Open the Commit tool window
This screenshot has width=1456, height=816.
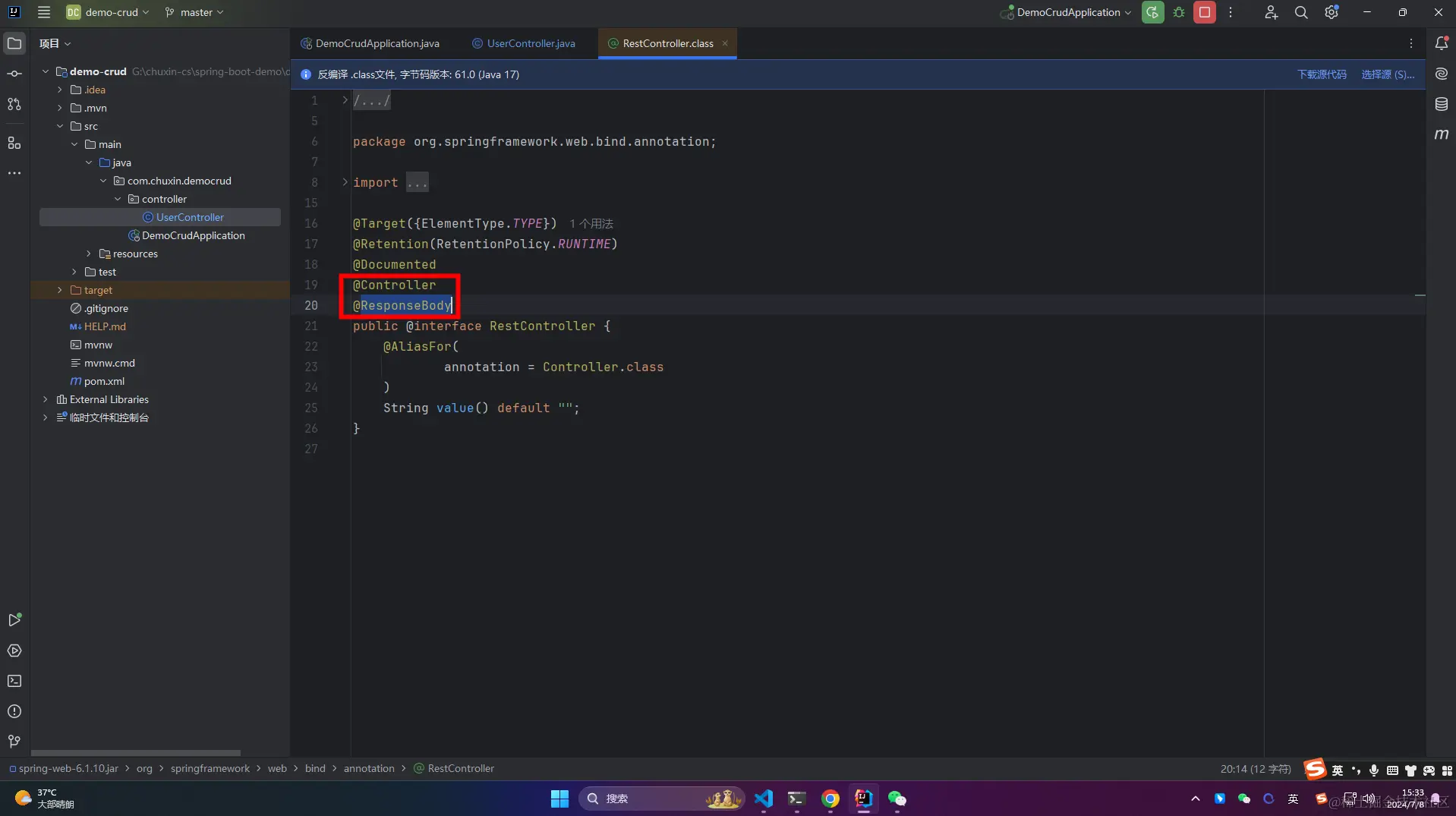click(x=14, y=74)
